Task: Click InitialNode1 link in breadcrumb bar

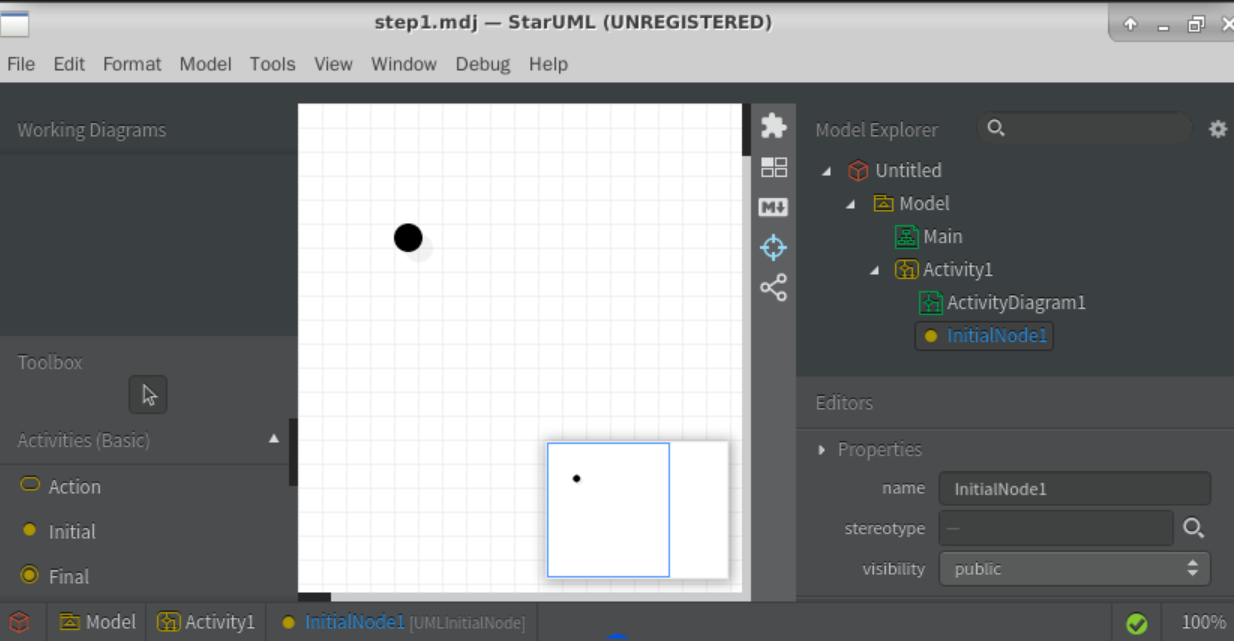Action: tap(355, 622)
